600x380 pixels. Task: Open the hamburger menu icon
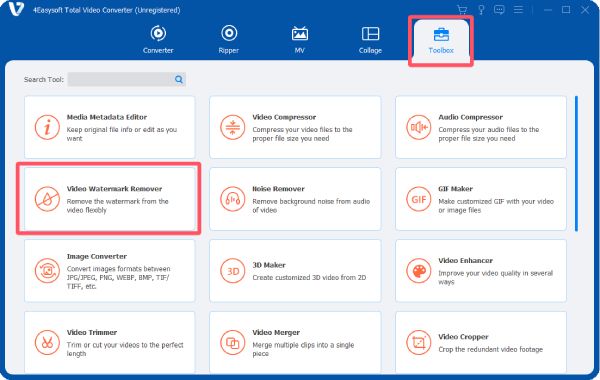pos(518,10)
